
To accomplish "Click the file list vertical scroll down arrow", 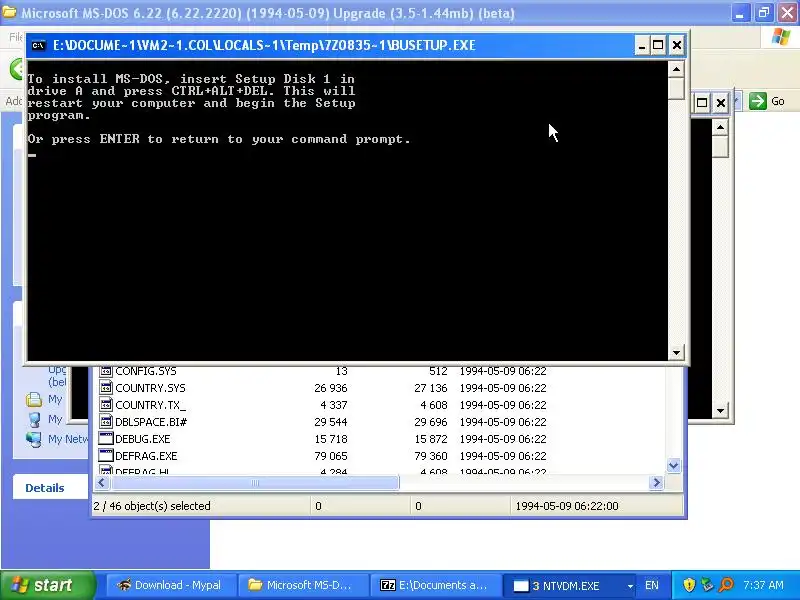I will (x=673, y=465).
